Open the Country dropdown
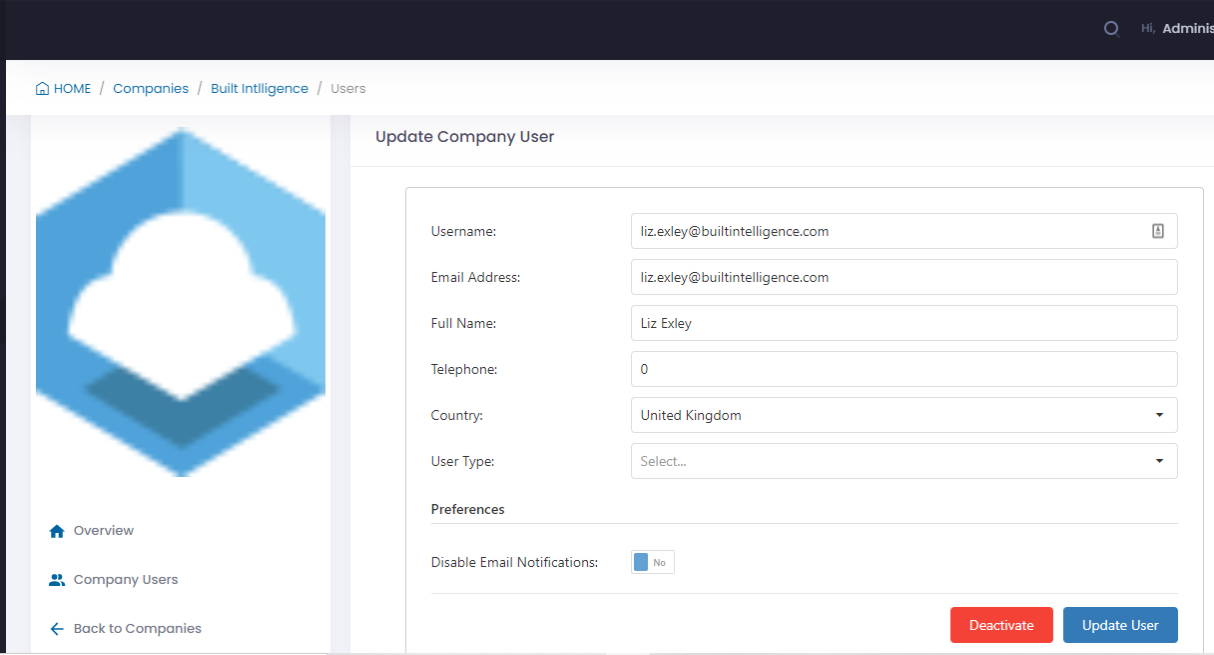 click(x=904, y=415)
